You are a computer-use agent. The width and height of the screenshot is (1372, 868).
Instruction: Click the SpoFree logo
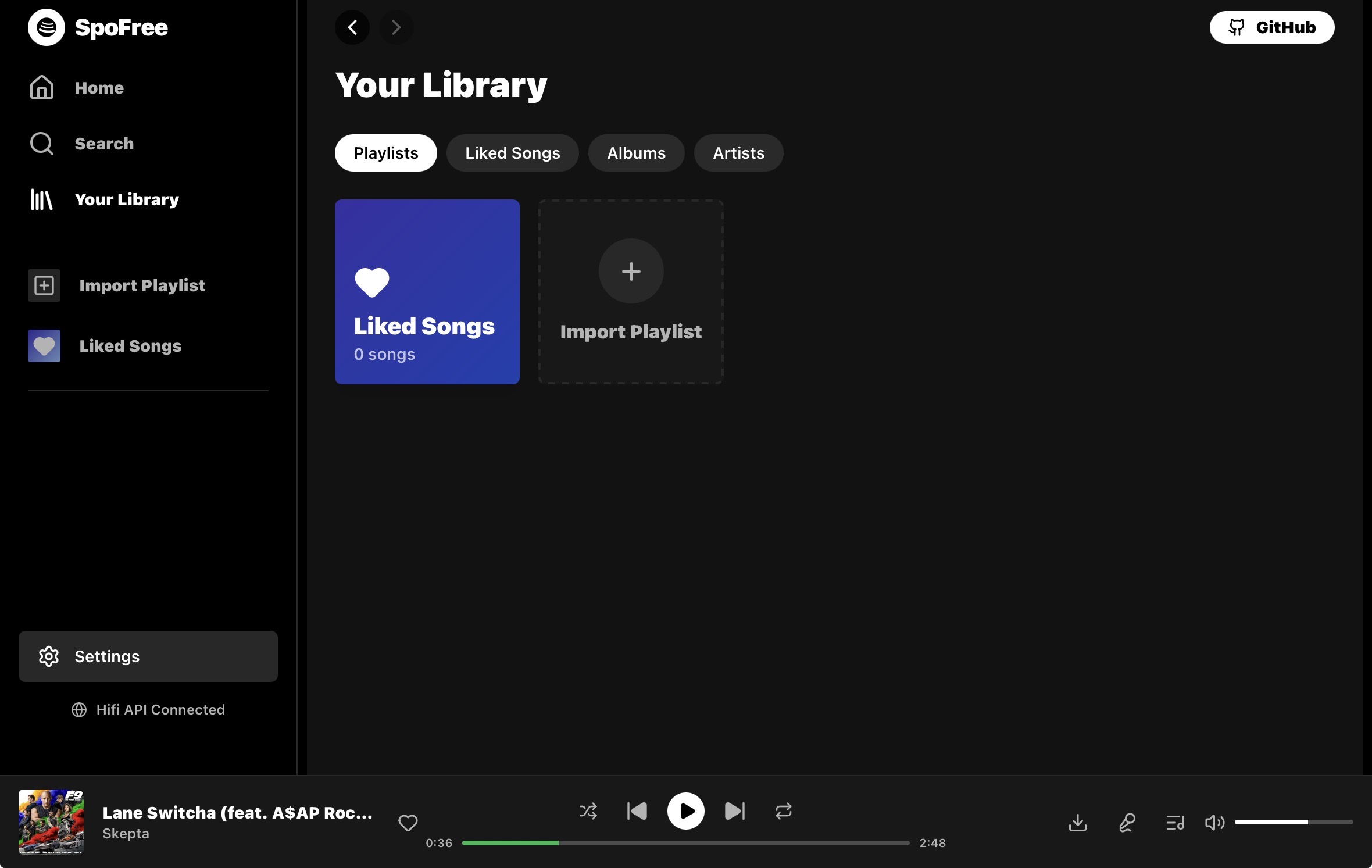[47, 27]
